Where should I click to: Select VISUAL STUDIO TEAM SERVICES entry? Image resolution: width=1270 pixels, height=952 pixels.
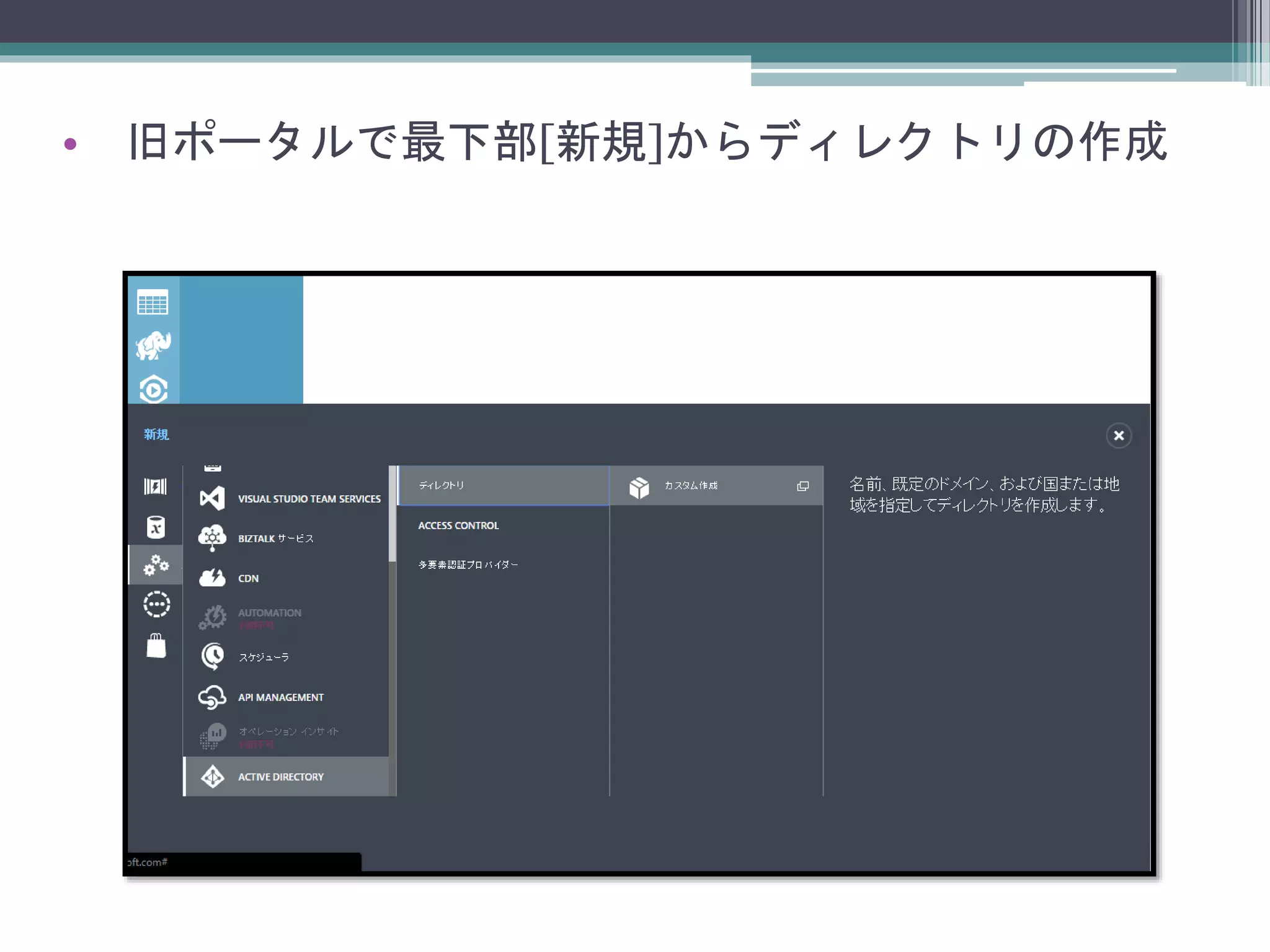tap(286, 498)
